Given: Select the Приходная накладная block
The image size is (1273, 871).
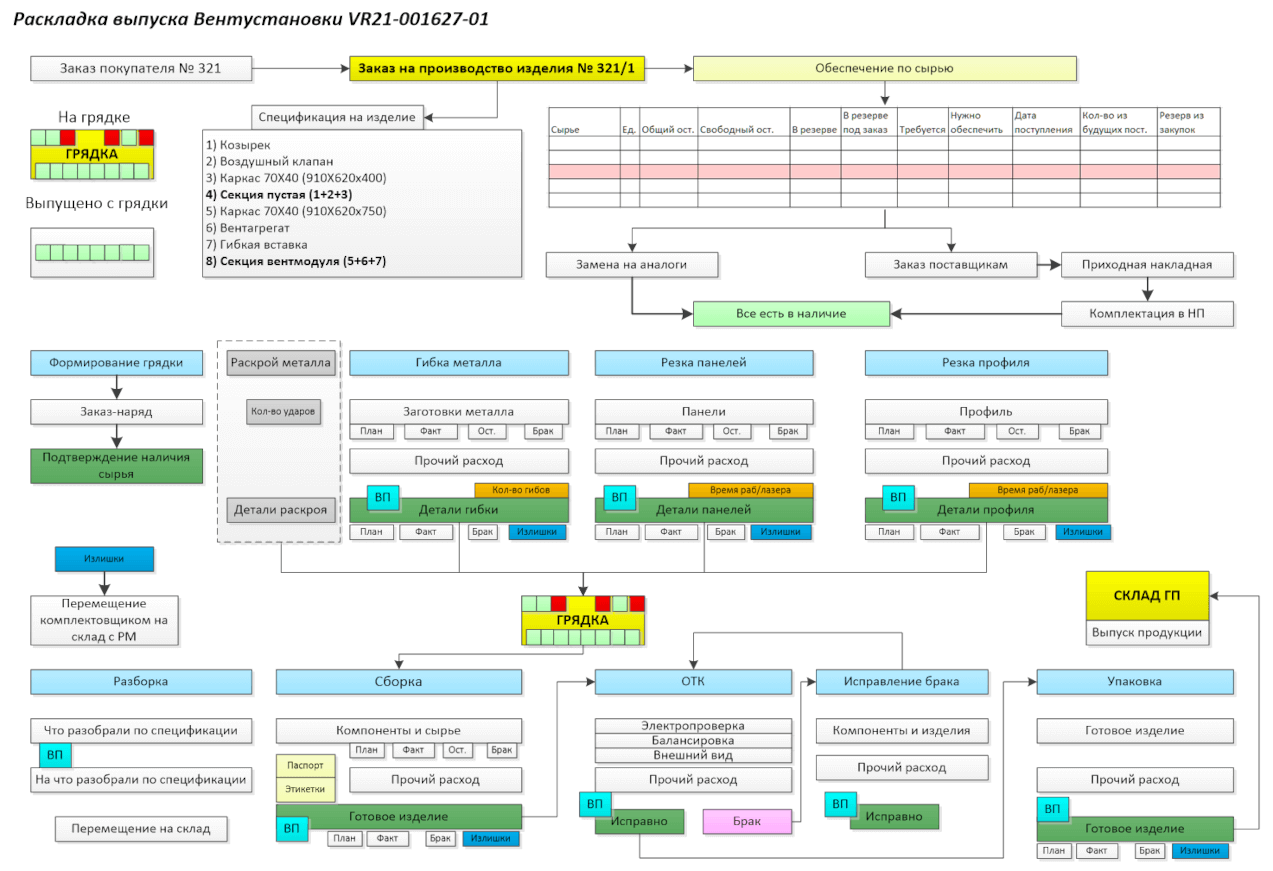Looking at the screenshot, I should tap(1147, 265).
